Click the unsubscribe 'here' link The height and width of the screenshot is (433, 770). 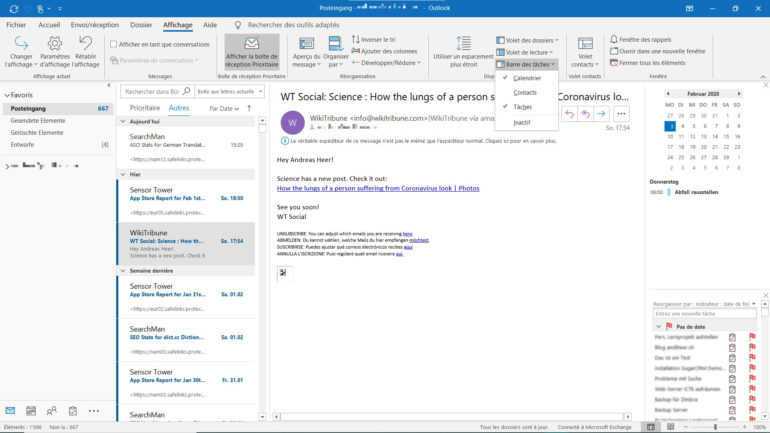point(407,234)
